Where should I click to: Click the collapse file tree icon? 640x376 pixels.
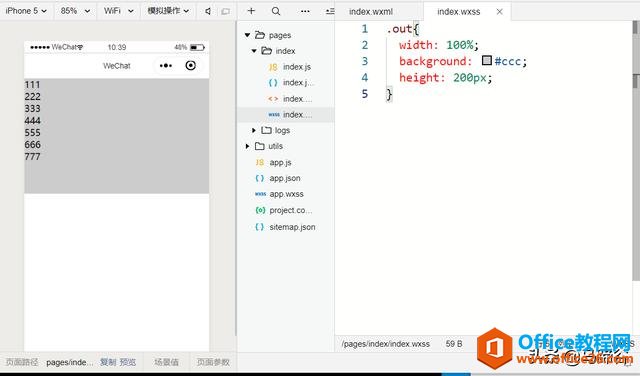coord(330,11)
